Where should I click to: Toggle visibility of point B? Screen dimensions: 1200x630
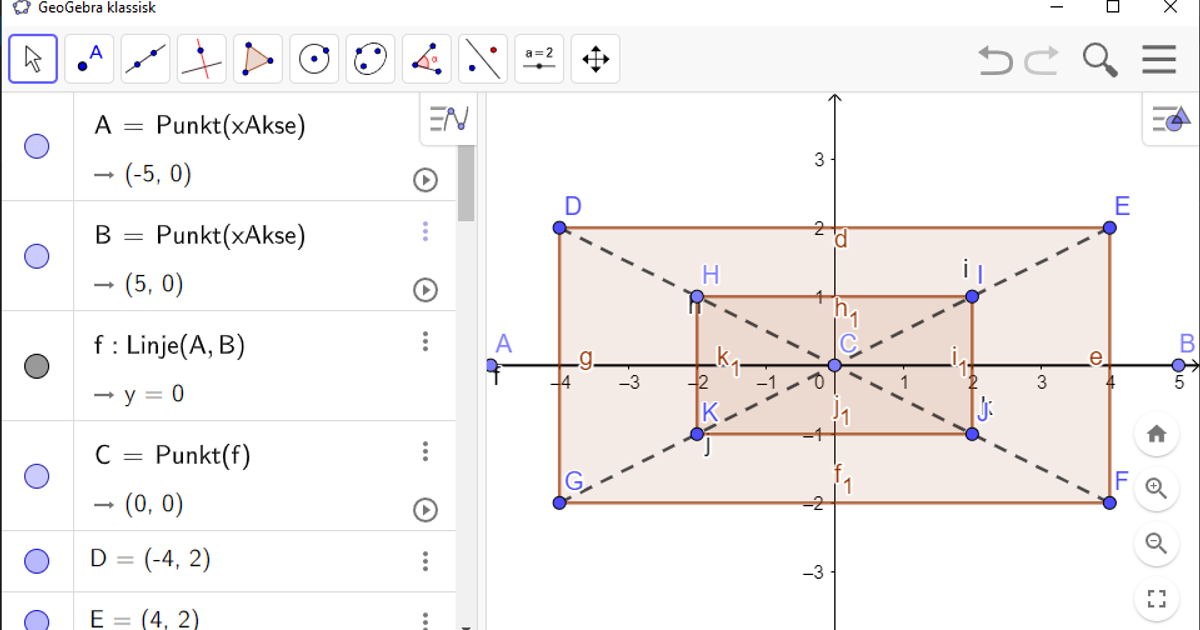tap(37, 256)
